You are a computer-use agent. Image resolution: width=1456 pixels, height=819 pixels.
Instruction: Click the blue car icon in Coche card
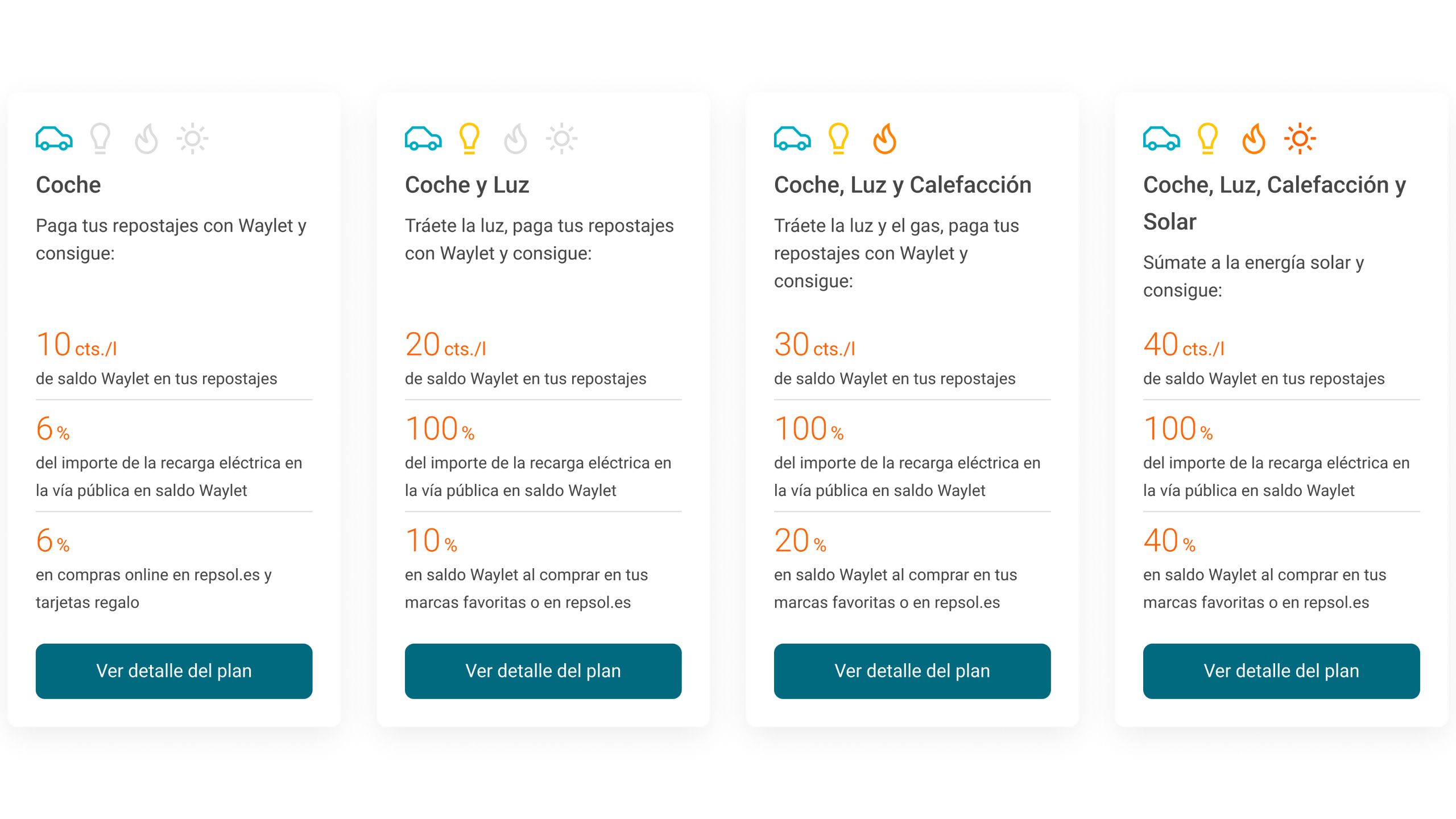click(x=54, y=138)
